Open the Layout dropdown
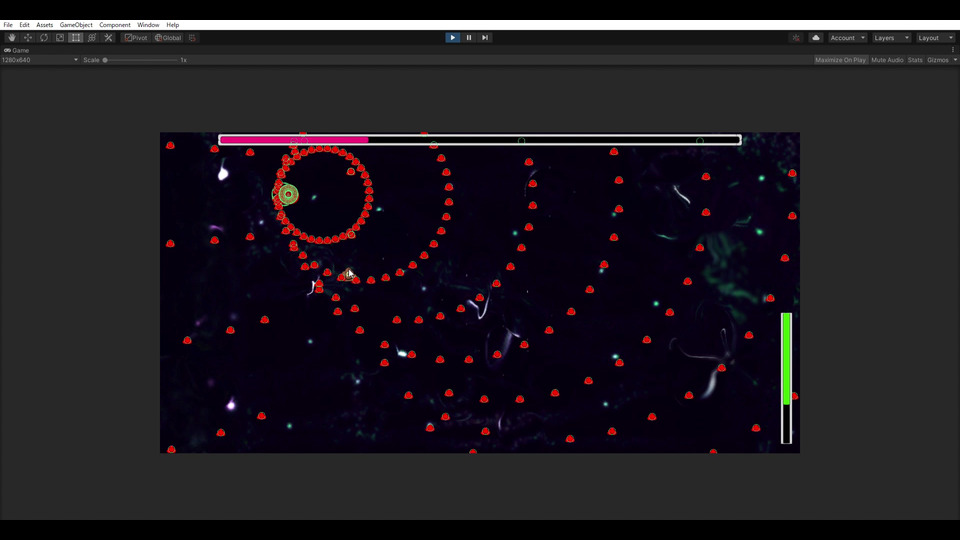Image resolution: width=960 pixels, height=540 pixels. pyautogui.click(x=935, y=38)
